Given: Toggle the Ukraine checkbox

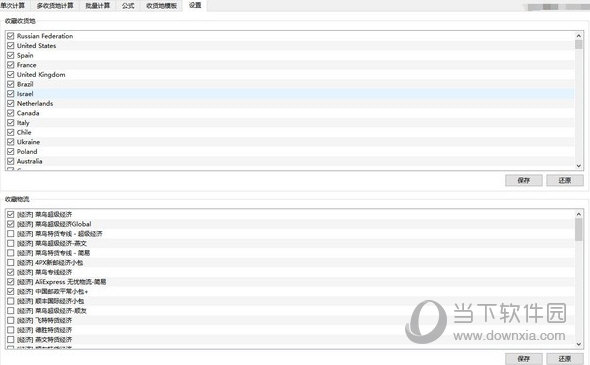Looking at the screenshot, I should pos(11,142).
